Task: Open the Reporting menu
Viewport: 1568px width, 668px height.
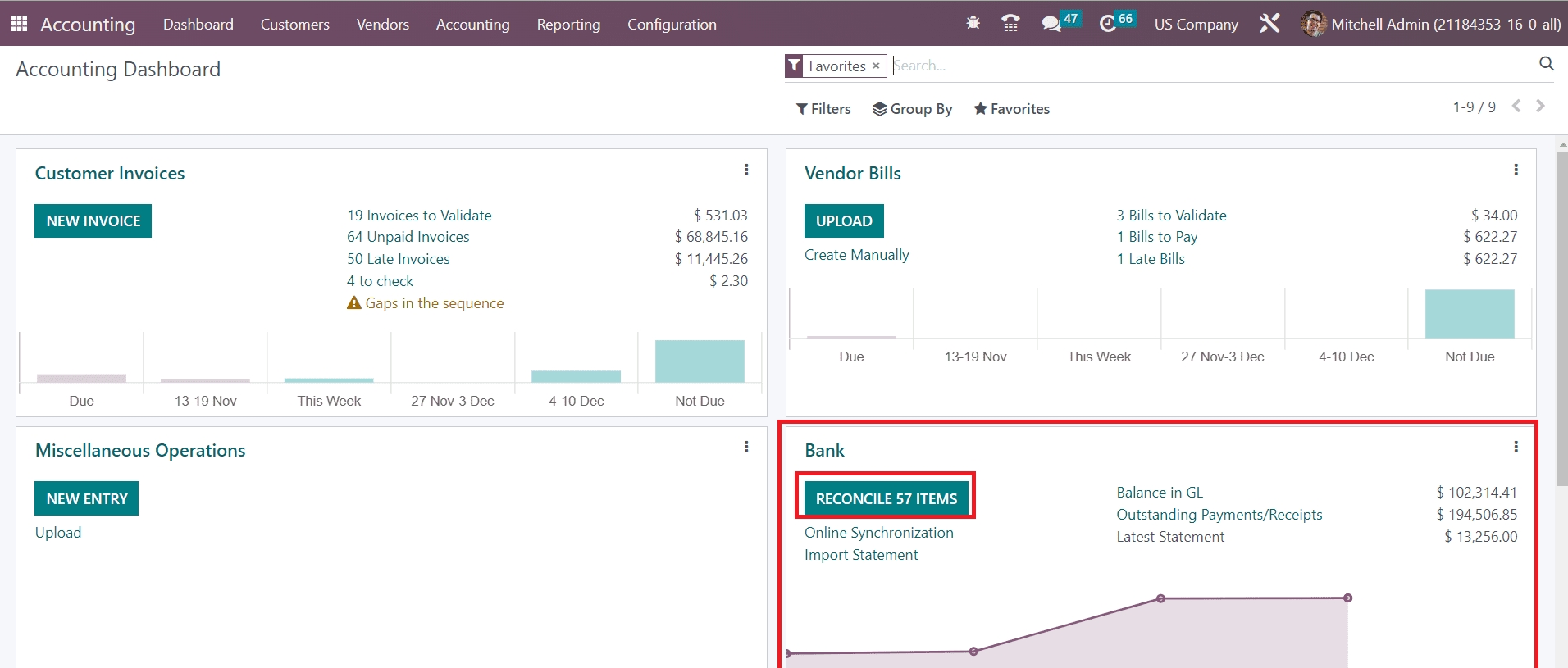Action: [x=568, y=25]
